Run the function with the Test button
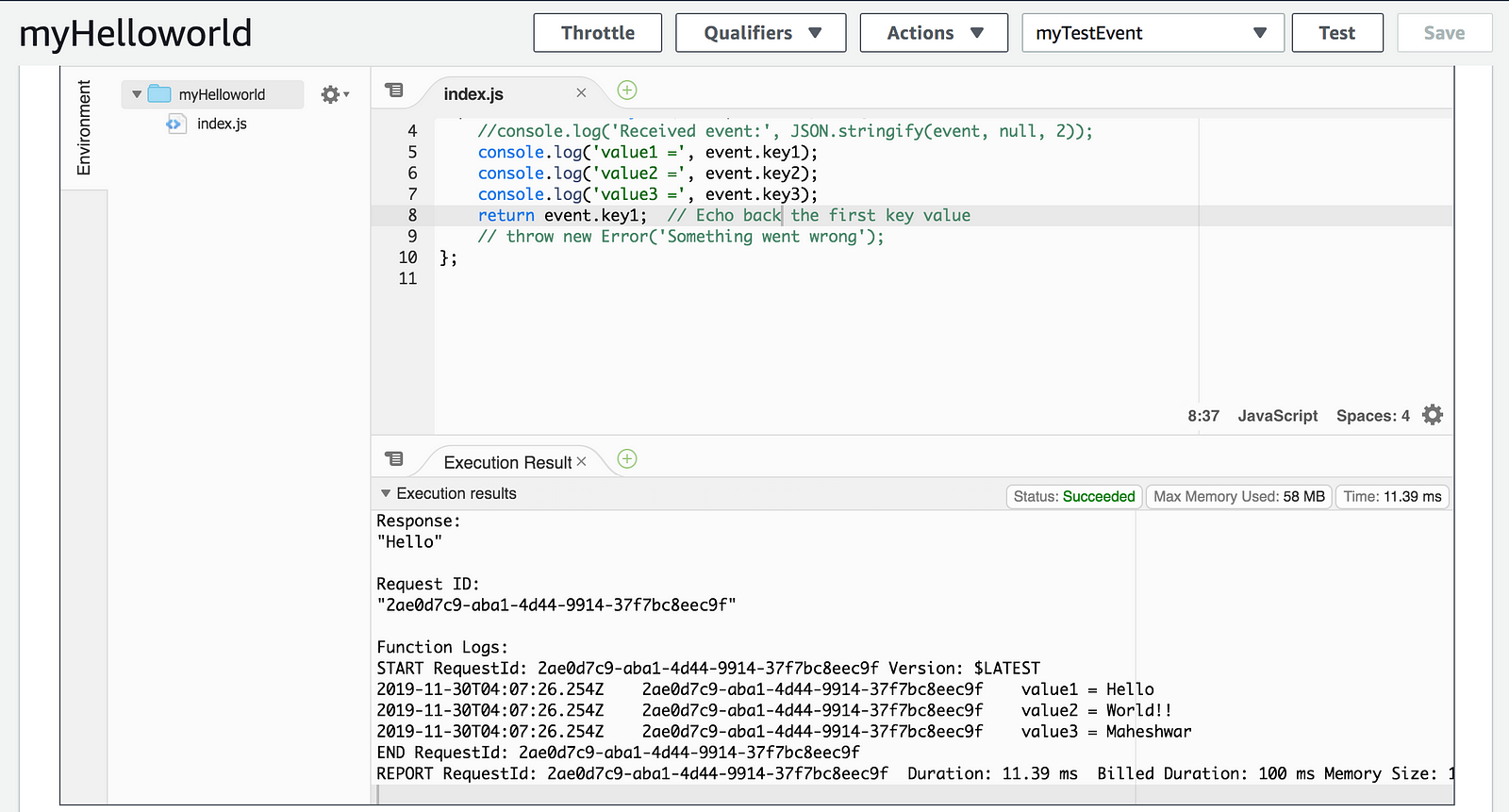Screen dimensions: 1509x812 point(1336,33)
